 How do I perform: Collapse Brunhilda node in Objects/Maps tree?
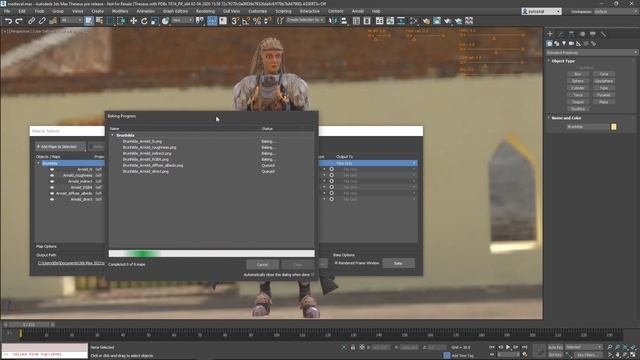(39, 163)
